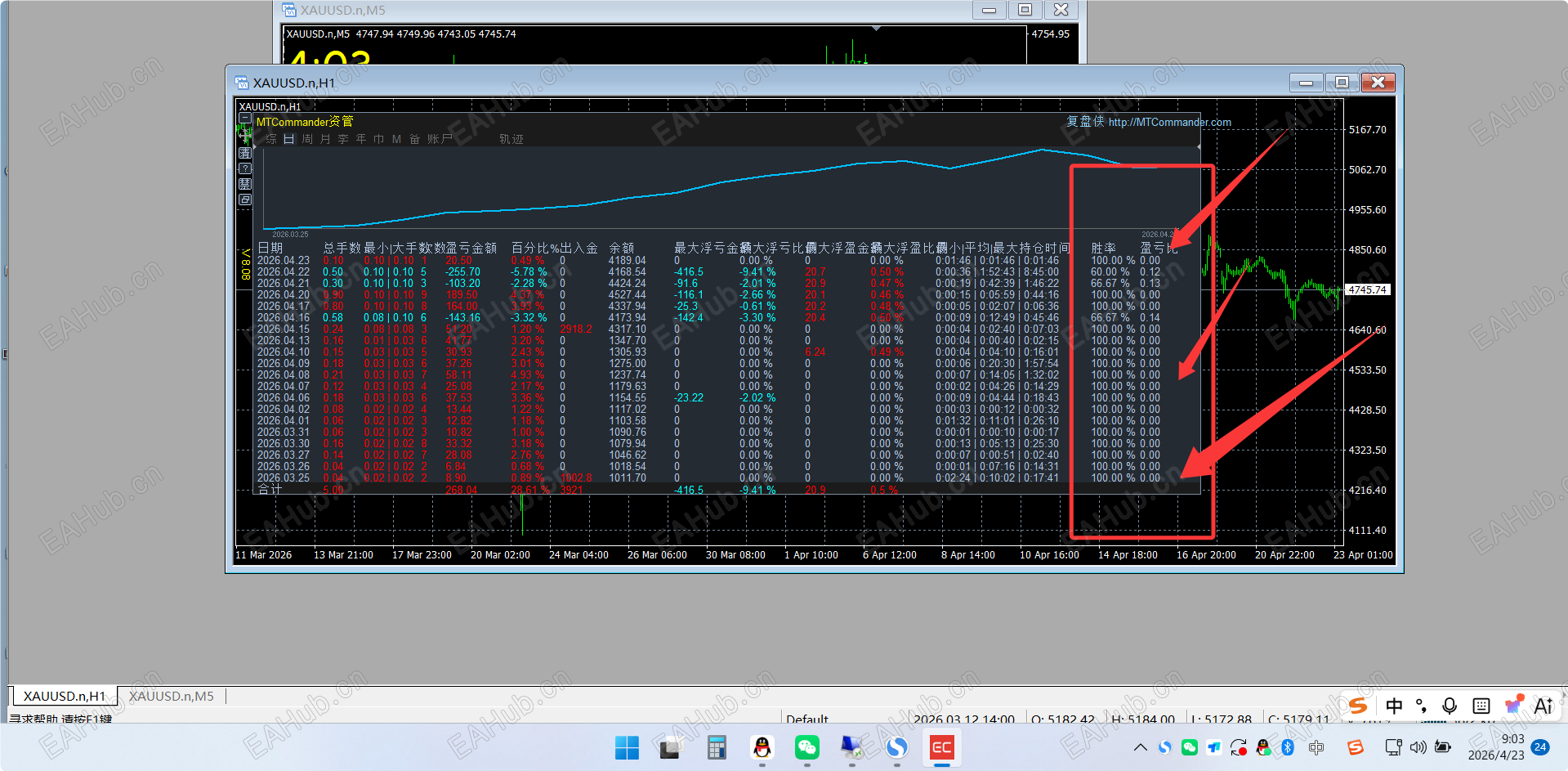Click the copy windows icon in sidebar

point(245,199)
